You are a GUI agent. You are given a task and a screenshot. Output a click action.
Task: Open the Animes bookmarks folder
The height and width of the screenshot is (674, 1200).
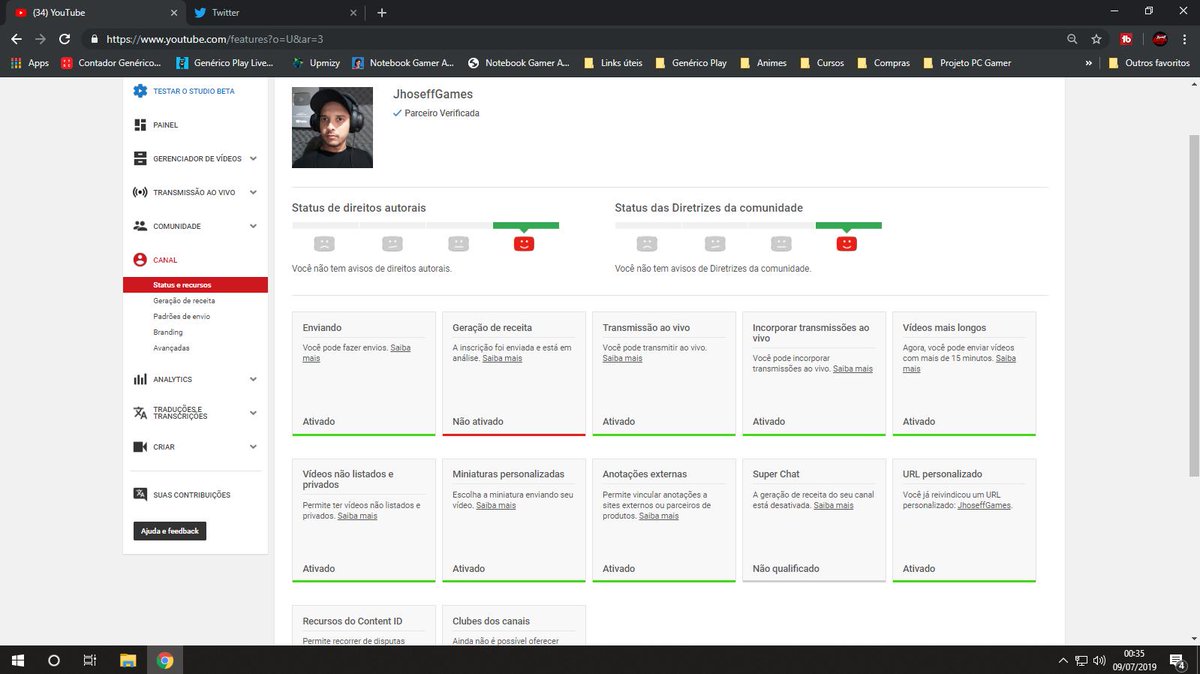pyautogui.click(x=764, y=63)
